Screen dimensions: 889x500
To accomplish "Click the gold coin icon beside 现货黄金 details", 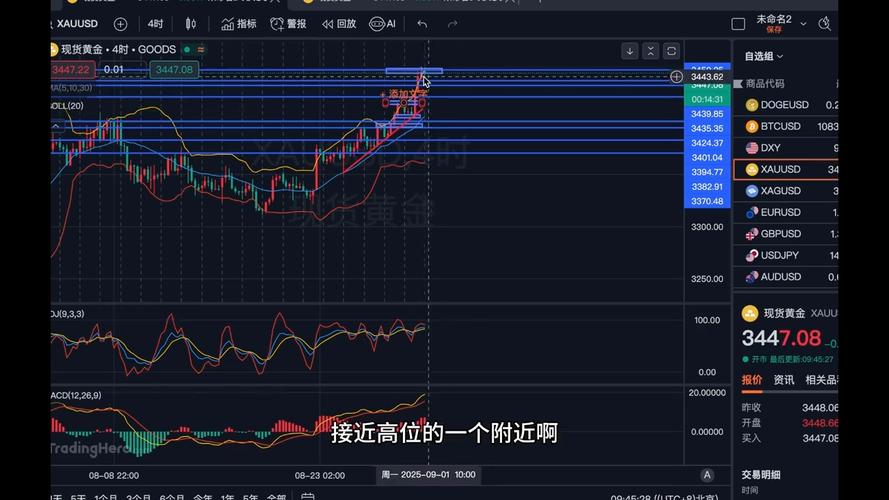I will [750, 313].
